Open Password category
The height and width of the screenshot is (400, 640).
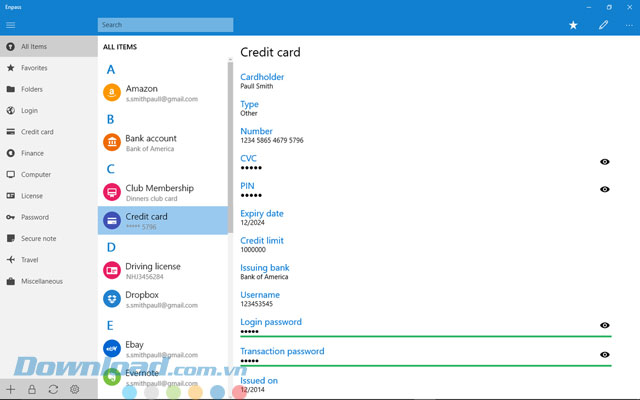coord(49,217)
